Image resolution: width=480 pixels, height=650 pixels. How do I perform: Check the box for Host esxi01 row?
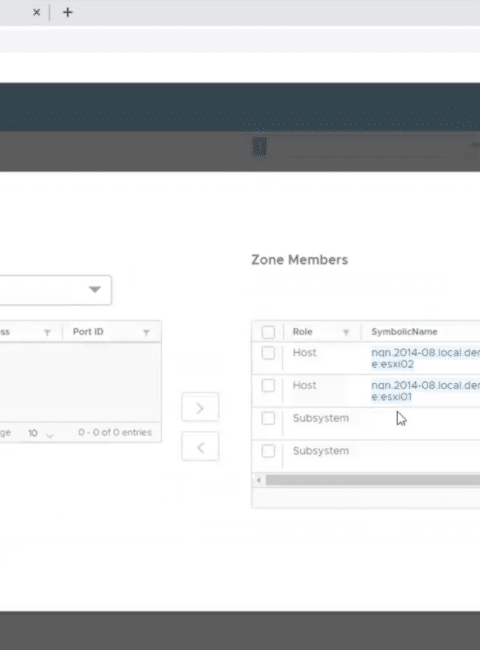pos(268,386)
